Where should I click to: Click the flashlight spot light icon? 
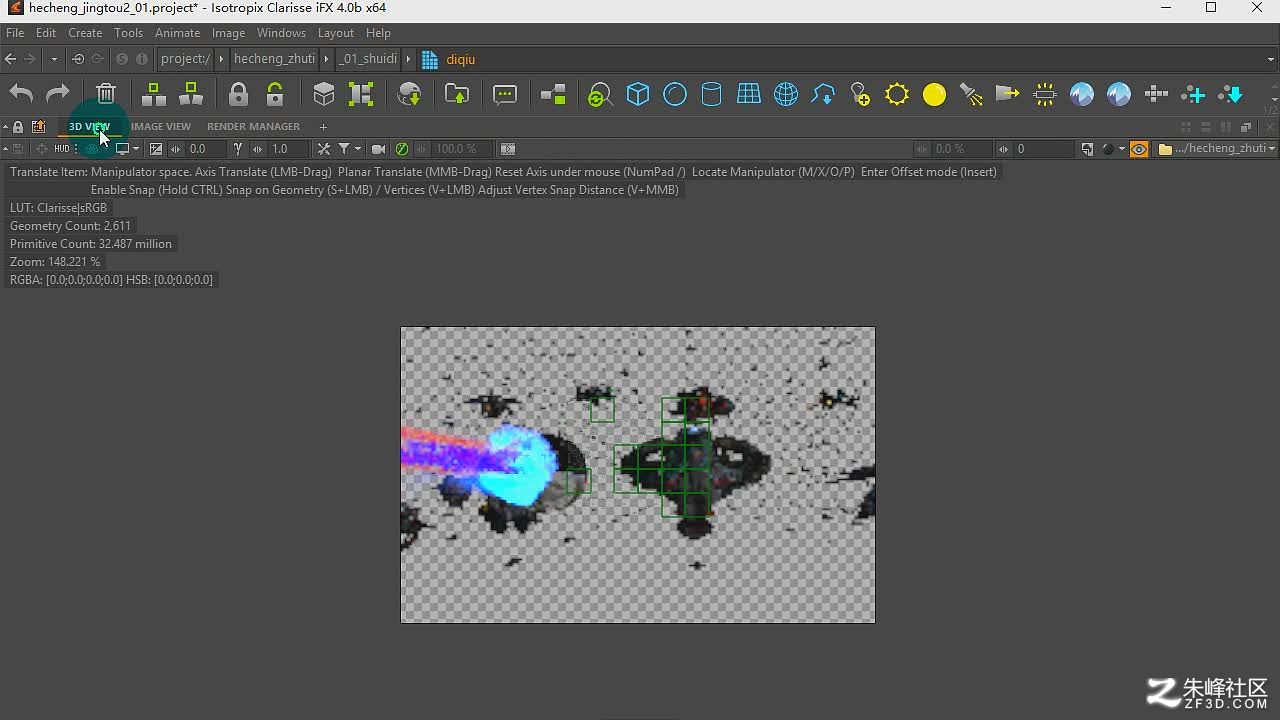coord(971,94)
